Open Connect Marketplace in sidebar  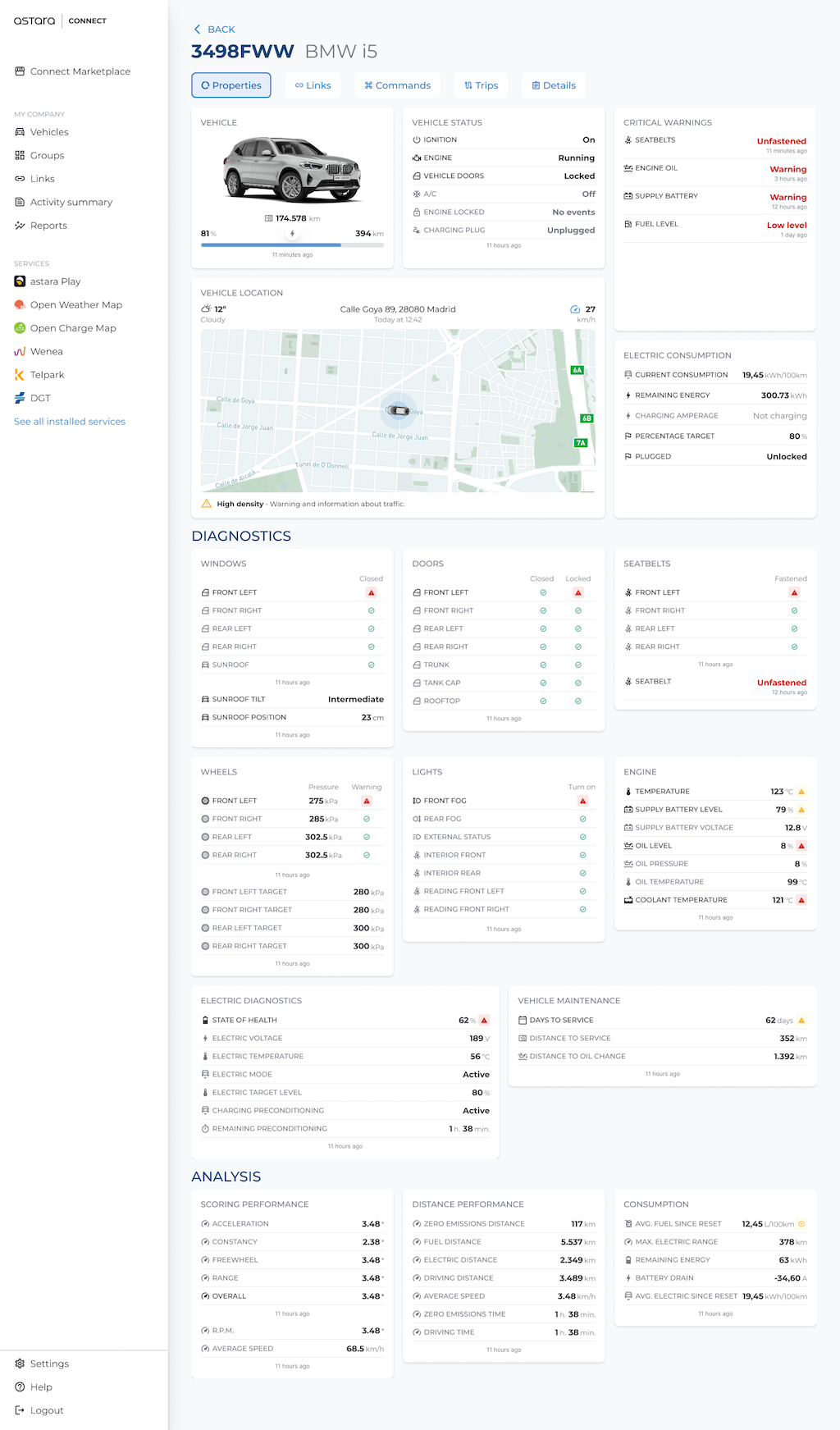click(x=73, y=71)
